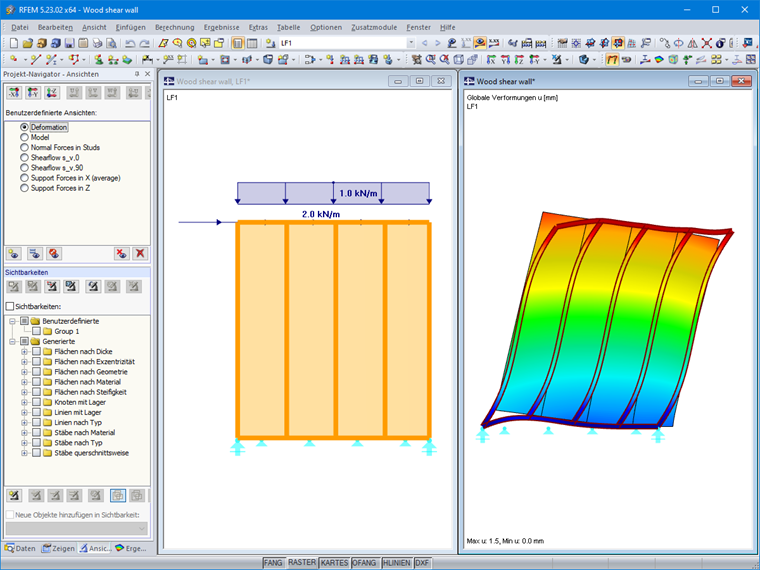
Task: Open the Ergebnisse menu
Action: point(222,28)
